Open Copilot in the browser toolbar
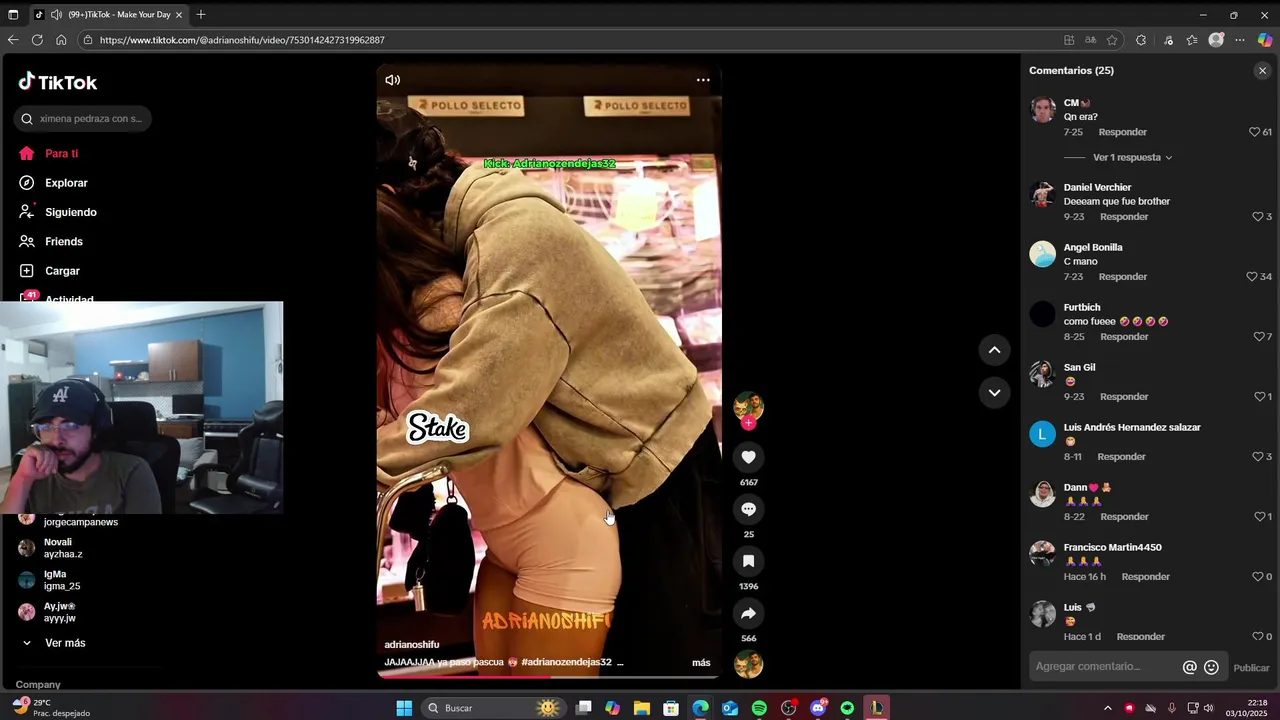 [x=1265, y=40]
